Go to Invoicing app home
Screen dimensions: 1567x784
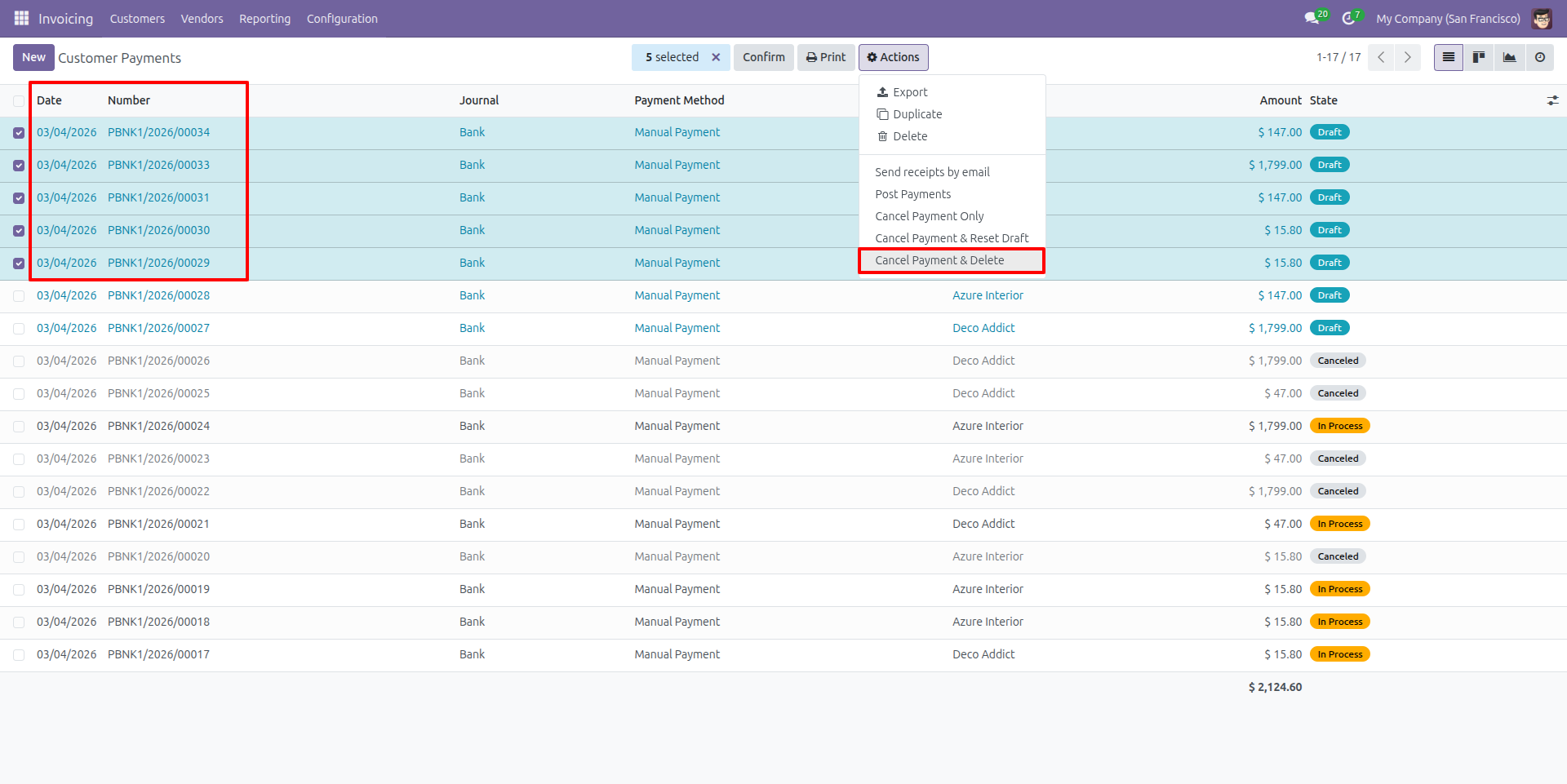pos(65,19)
